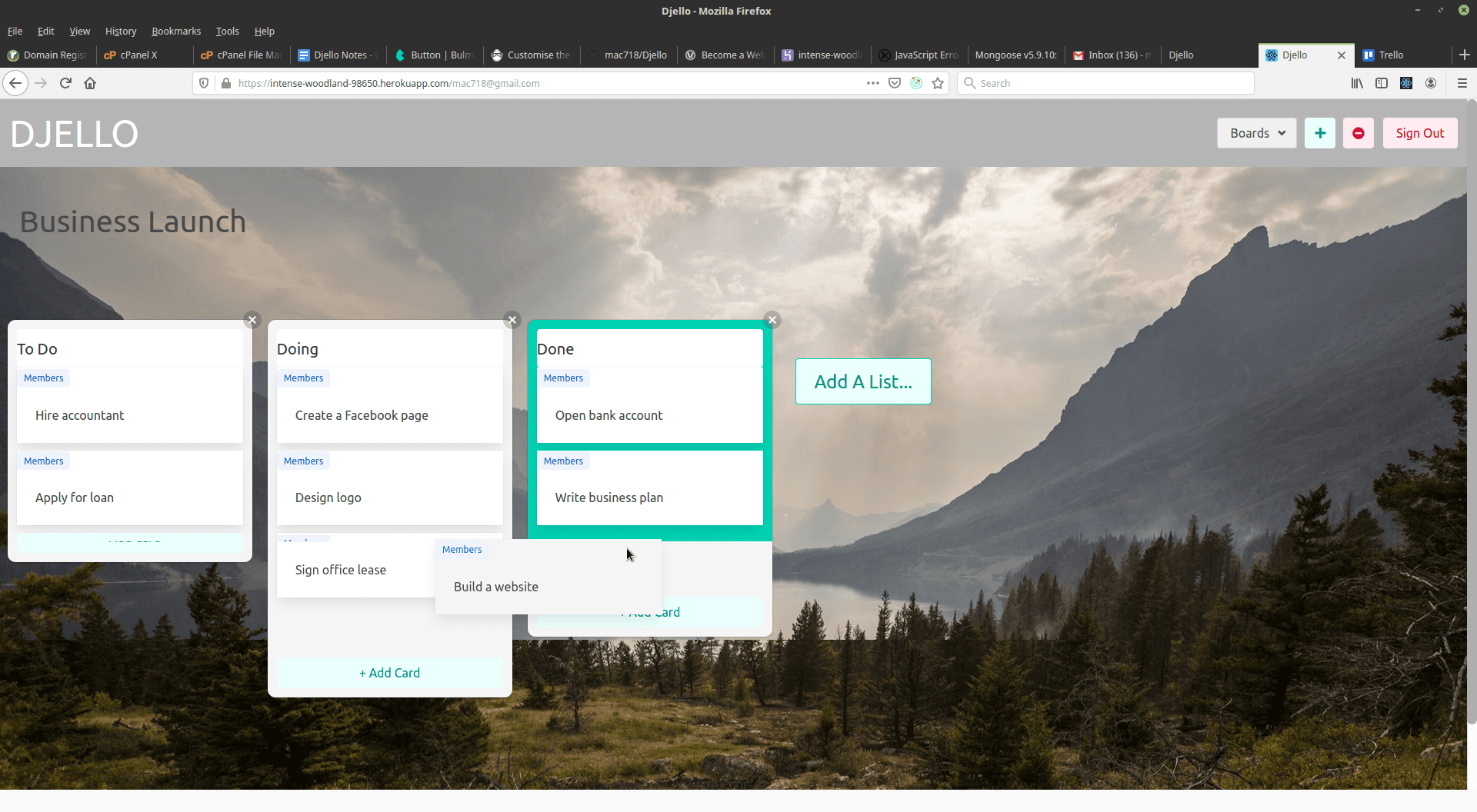This screenshot has width=1477, height=812.
Task: Click the green plus add board icon
Action: click(1319, 133)
